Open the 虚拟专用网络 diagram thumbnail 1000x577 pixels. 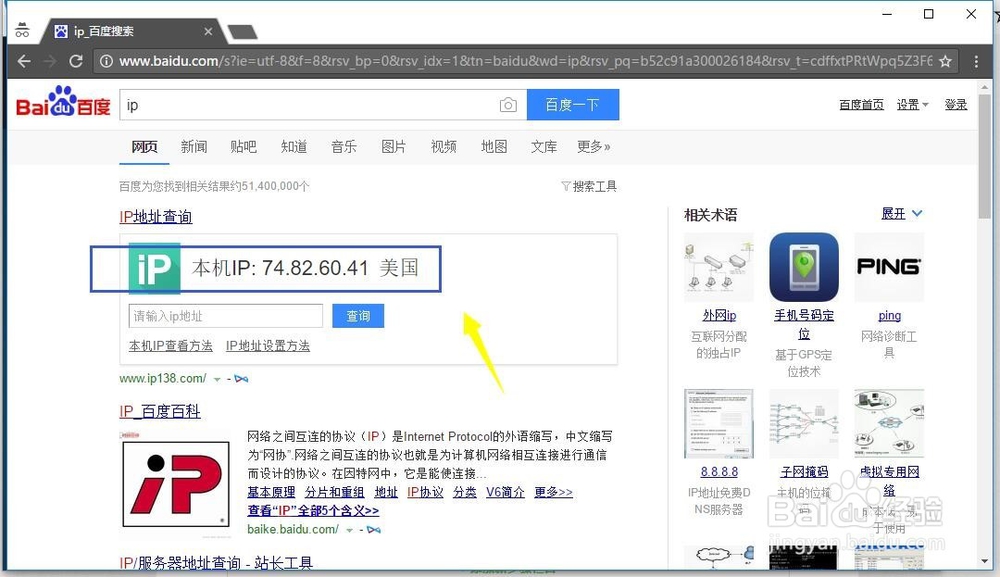coord(889,424)
